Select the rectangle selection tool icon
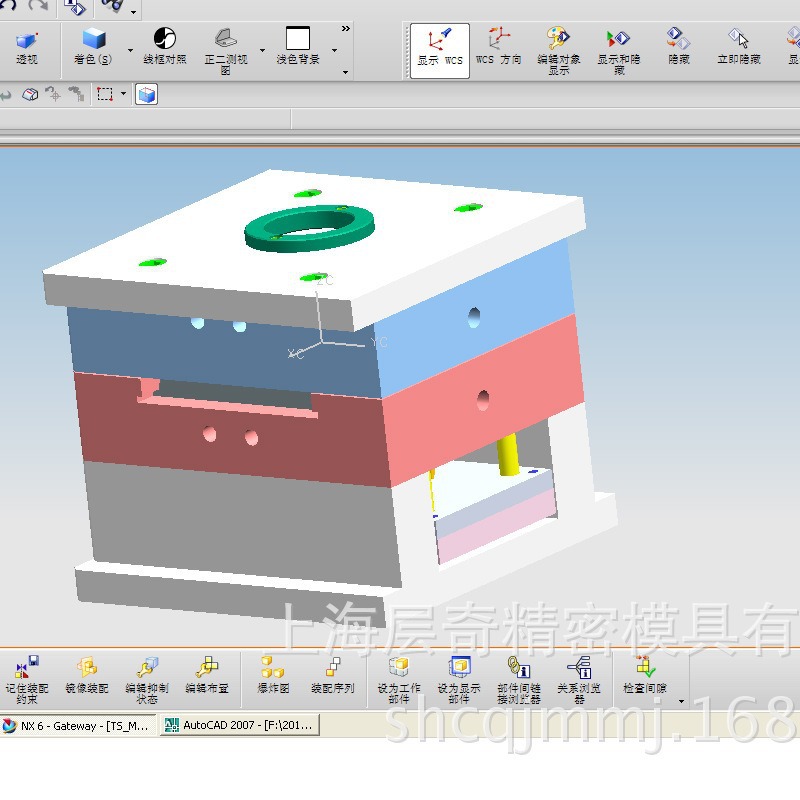The width and height of the screenshot is (800, 800). (x=105, y=94)
